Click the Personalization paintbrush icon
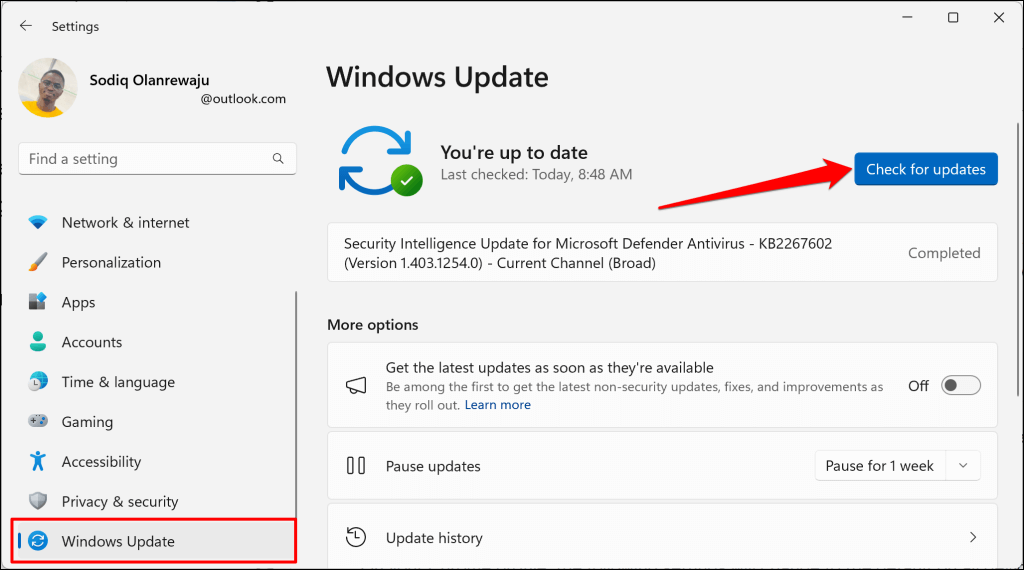The height and width of the screenshot is (570, 1024). [38, 262]
